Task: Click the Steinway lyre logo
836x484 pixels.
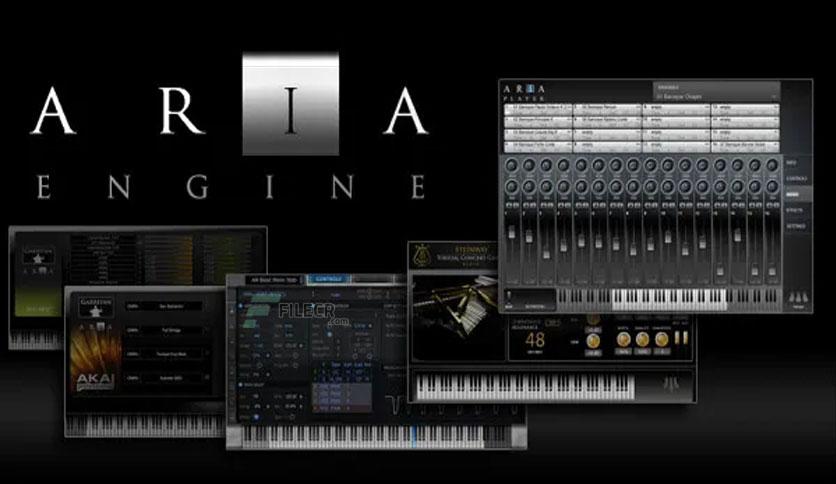Action: click(x=422, y=255)
